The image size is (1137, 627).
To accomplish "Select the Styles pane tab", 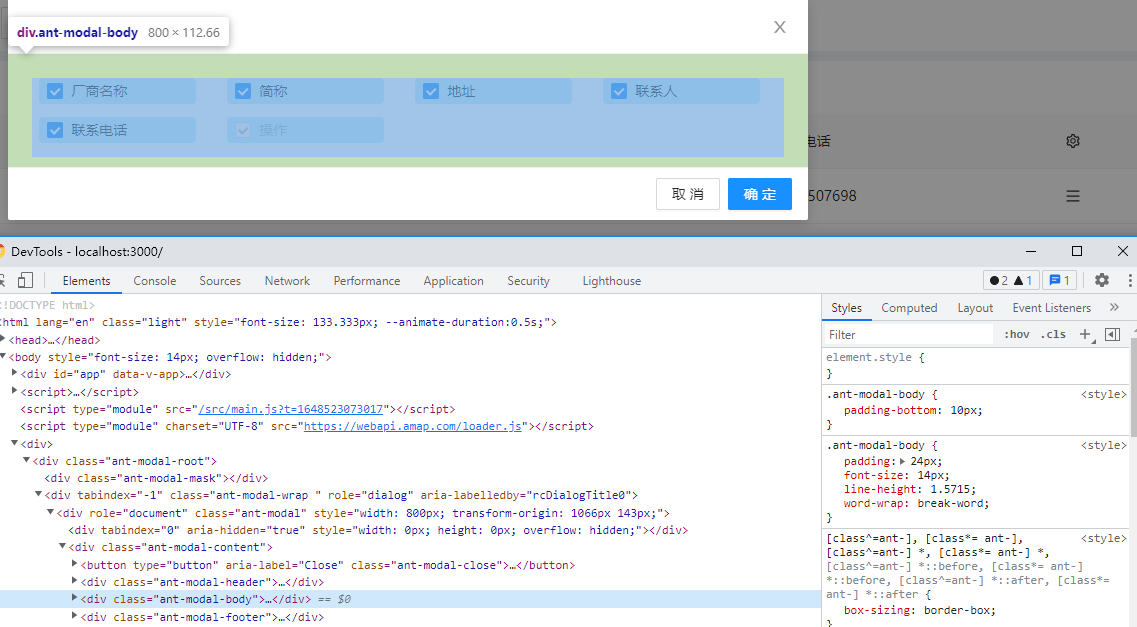I will tap(846, 308).
